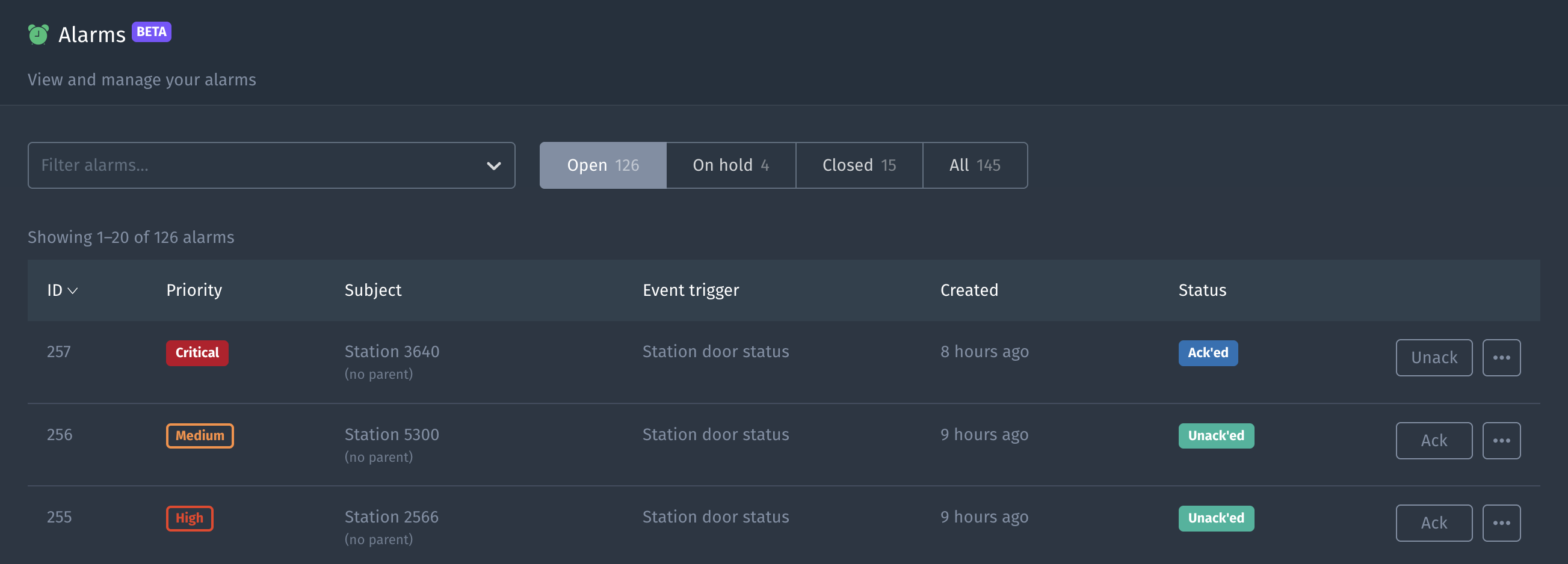
Task: Acknowledge the Station 2566 alarm
Action: click(x=1434, y=523)
